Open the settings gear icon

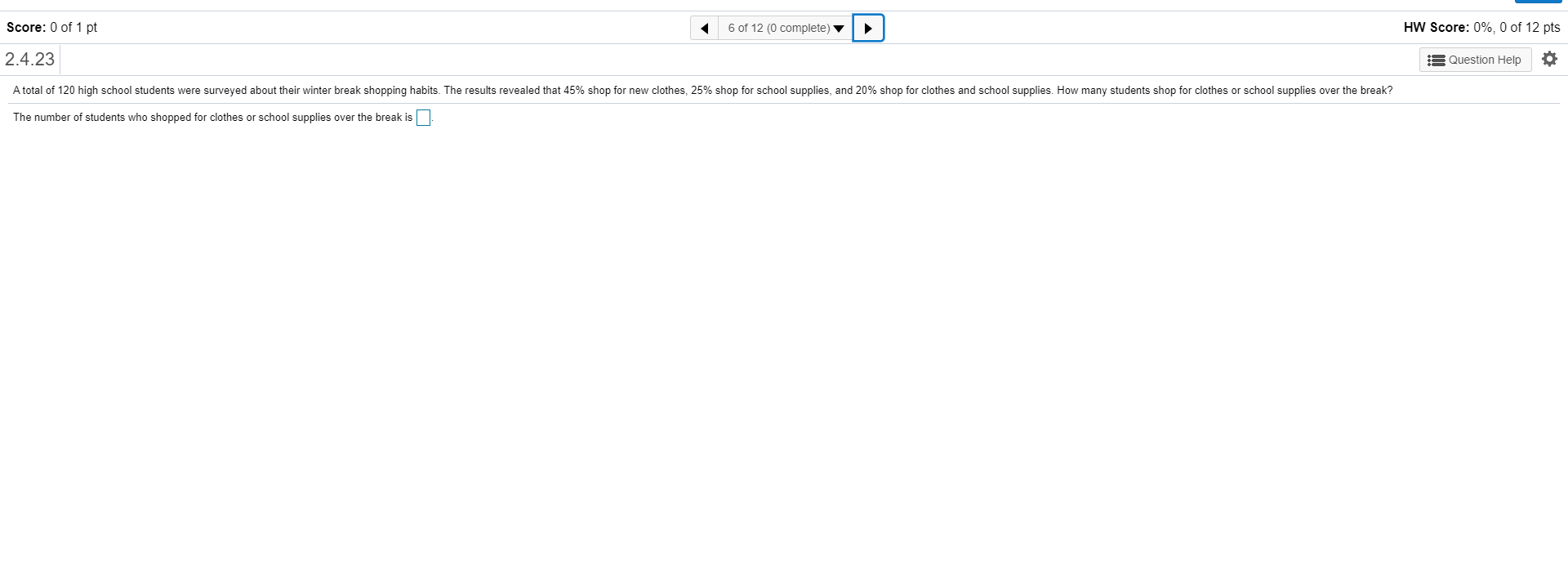1549,59
